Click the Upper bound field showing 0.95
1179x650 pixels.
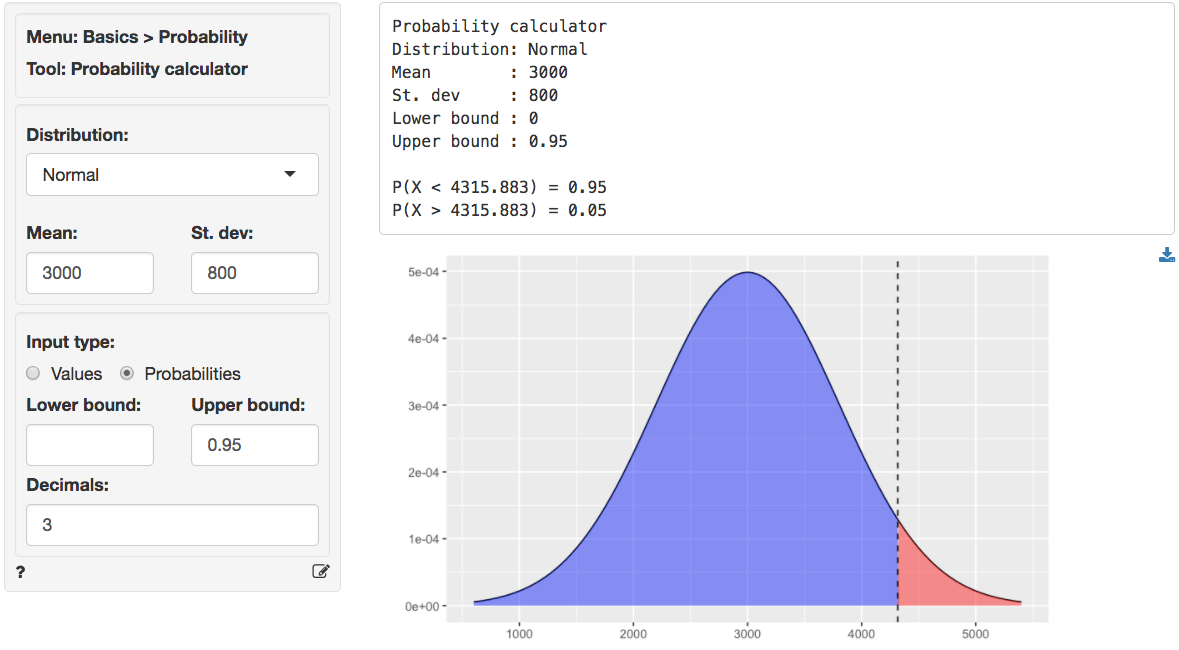click(254, 445)
